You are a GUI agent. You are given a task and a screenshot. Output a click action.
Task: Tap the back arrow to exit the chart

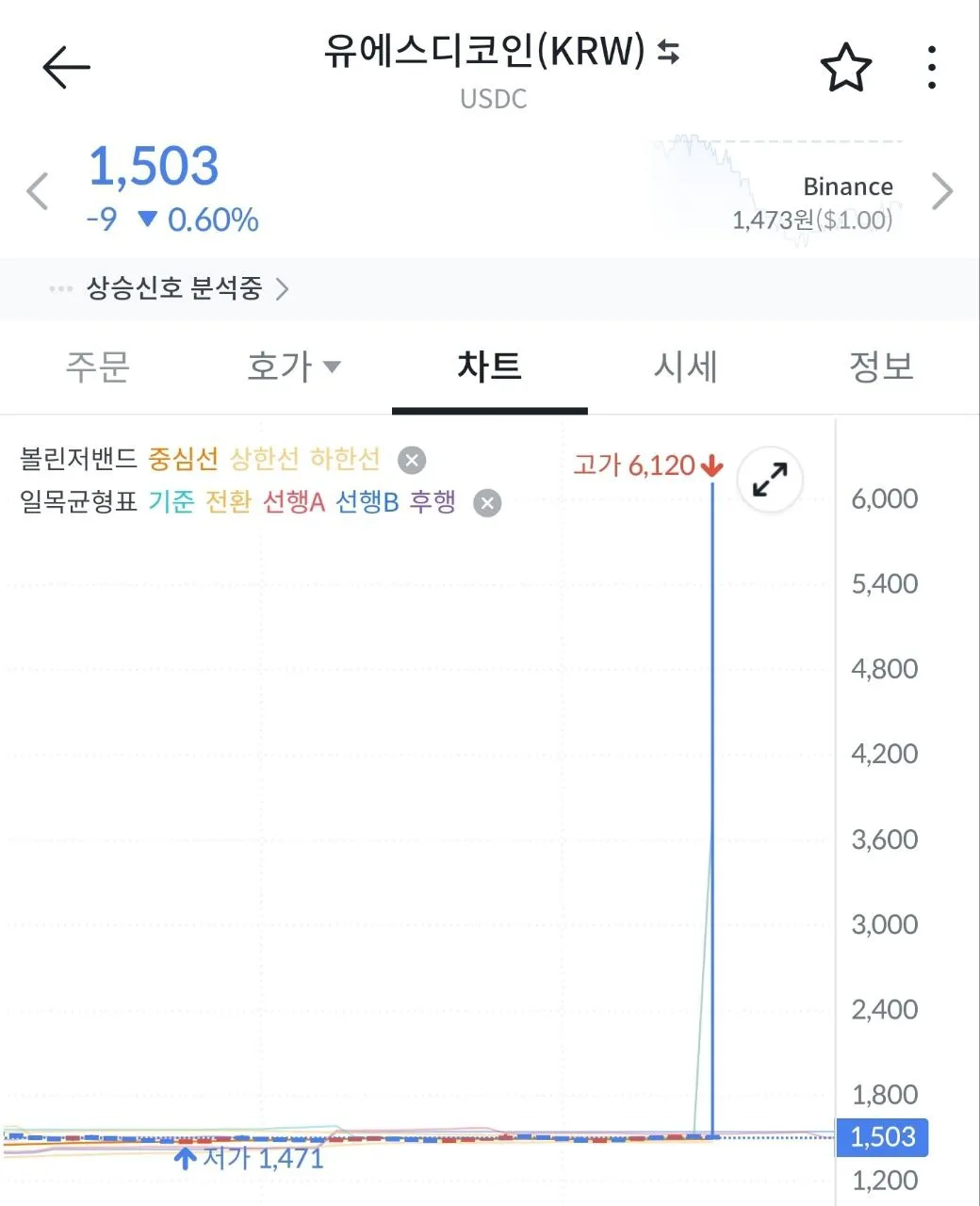pyautogui.click(x=64, y=66)
